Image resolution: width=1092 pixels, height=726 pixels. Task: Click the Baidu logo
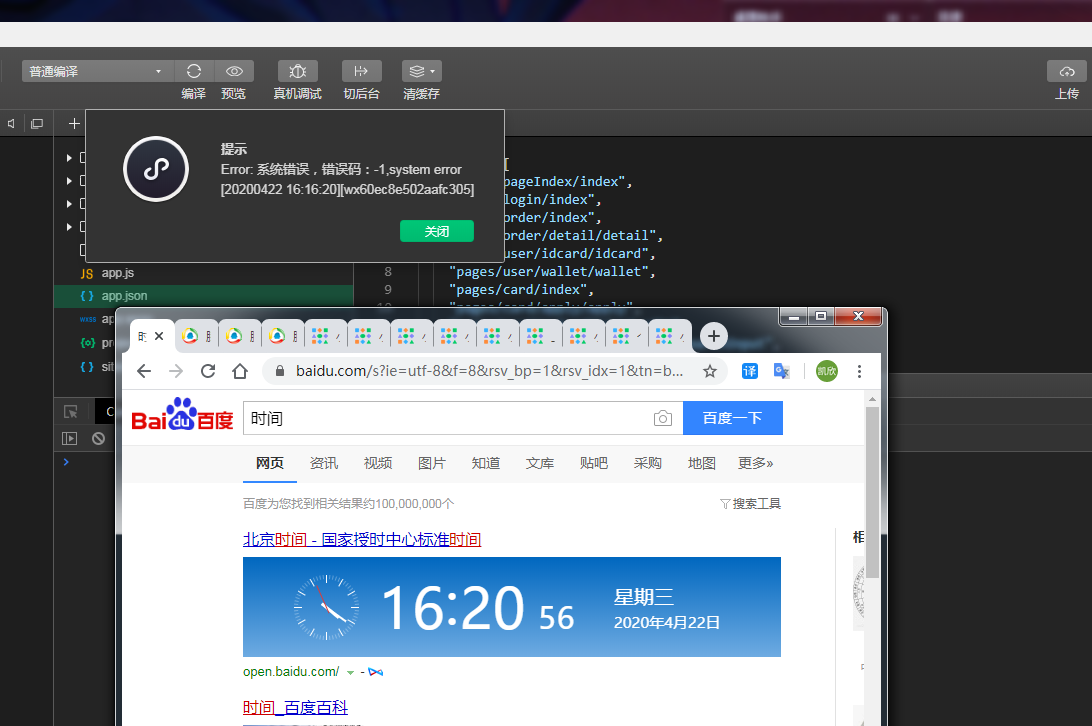click(x=182, y=415)
